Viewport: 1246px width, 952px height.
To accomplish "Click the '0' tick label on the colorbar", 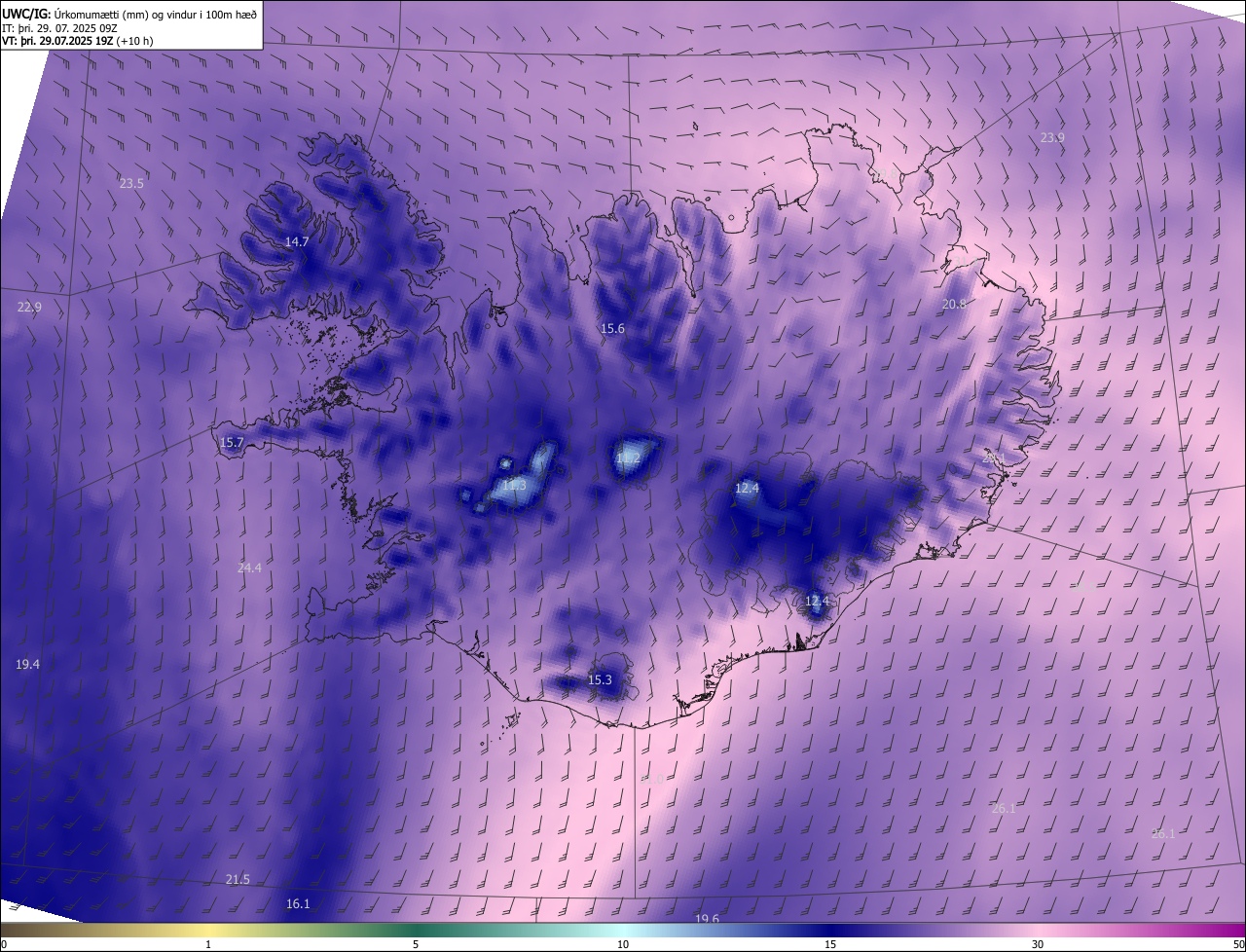I will pyautogui.click(x=4, y=944).
